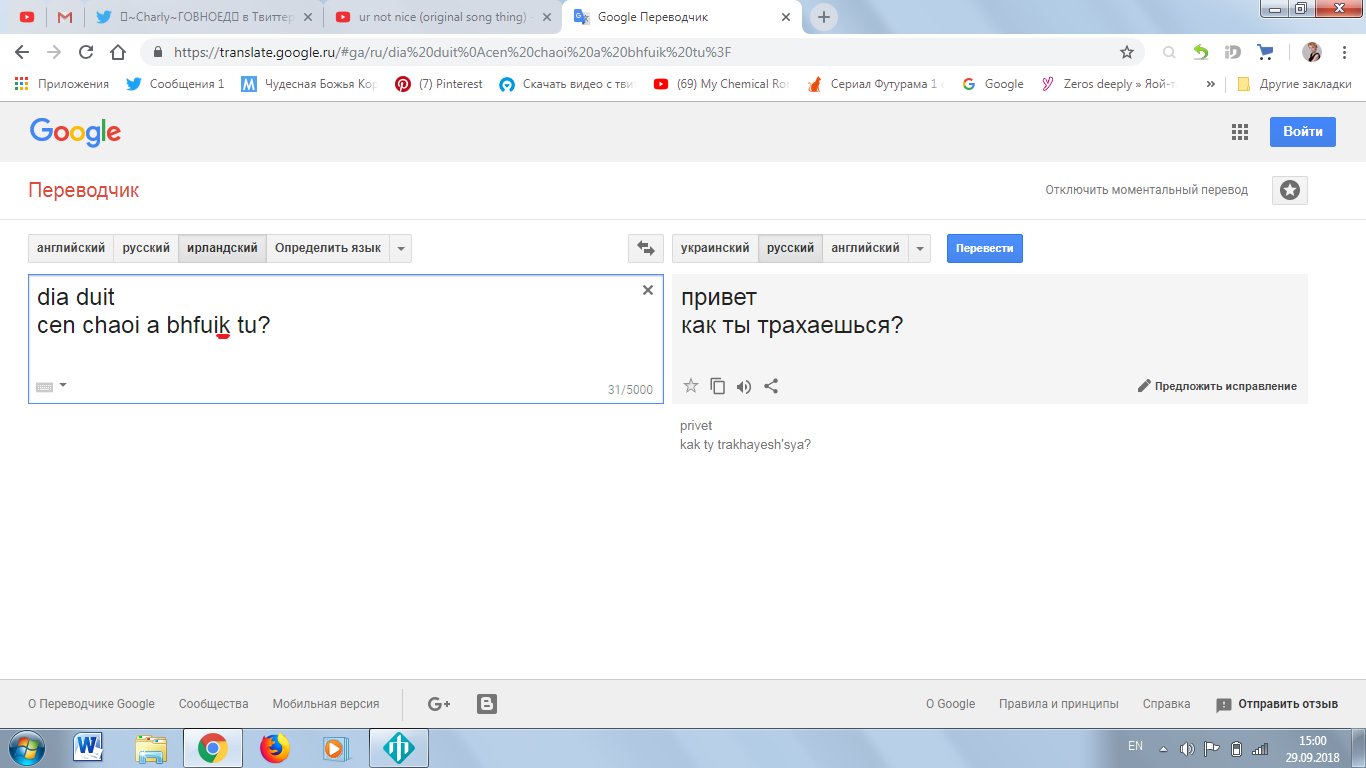
Task: Click the Войти sign-in button
Action: pyautogui.click(x=1303, y=132)
